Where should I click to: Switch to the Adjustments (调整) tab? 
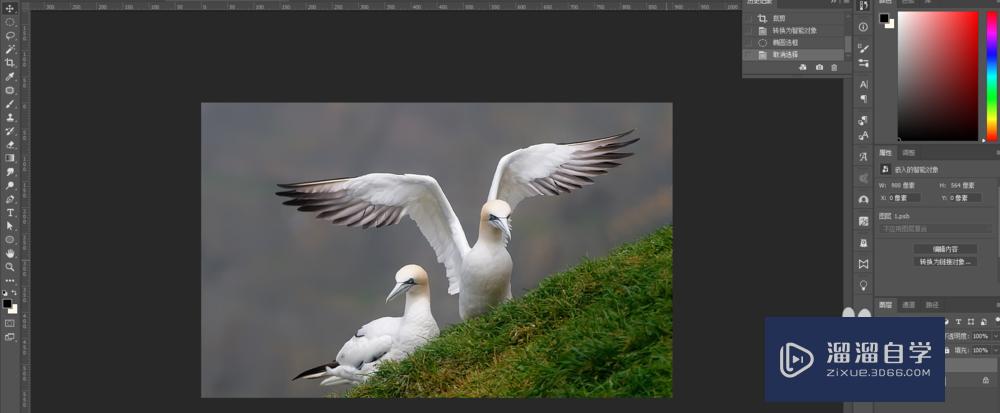(x=908, y=153)
